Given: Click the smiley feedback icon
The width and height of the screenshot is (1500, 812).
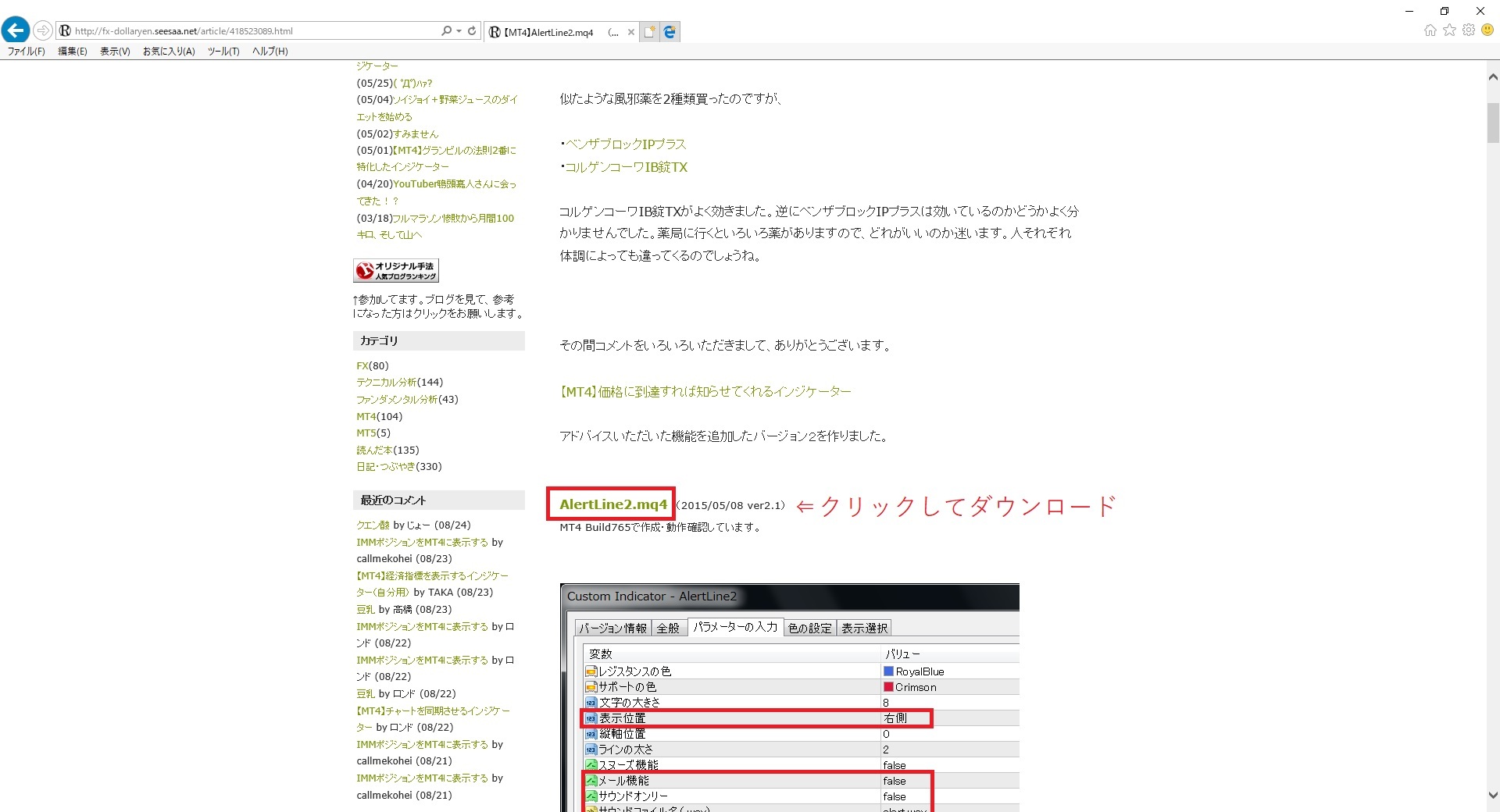Looking at the screenshot, I should 1488,30.
